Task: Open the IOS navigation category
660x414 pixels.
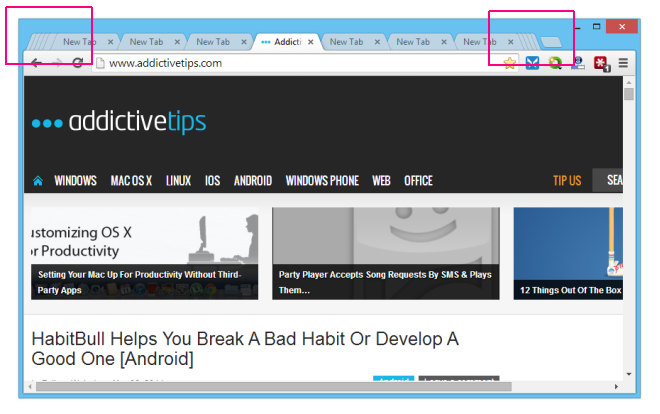Action: (213, 181)
